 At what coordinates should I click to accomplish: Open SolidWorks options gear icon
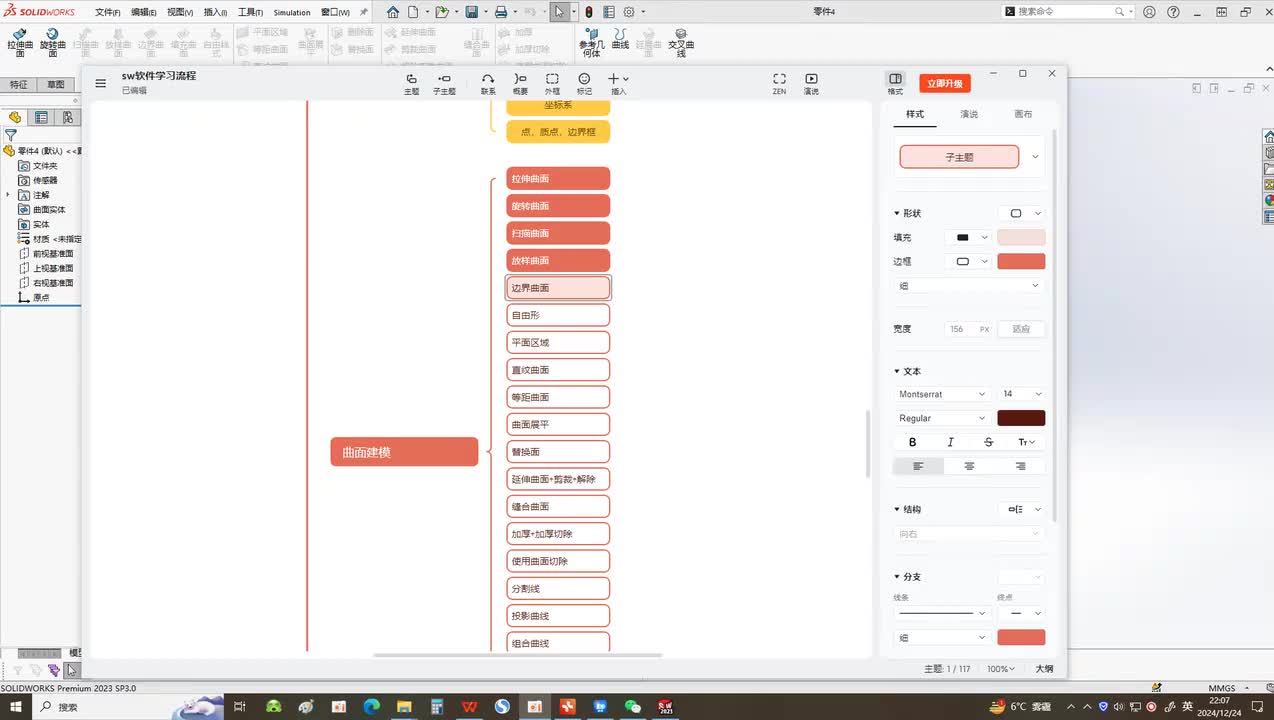point(629,12)
